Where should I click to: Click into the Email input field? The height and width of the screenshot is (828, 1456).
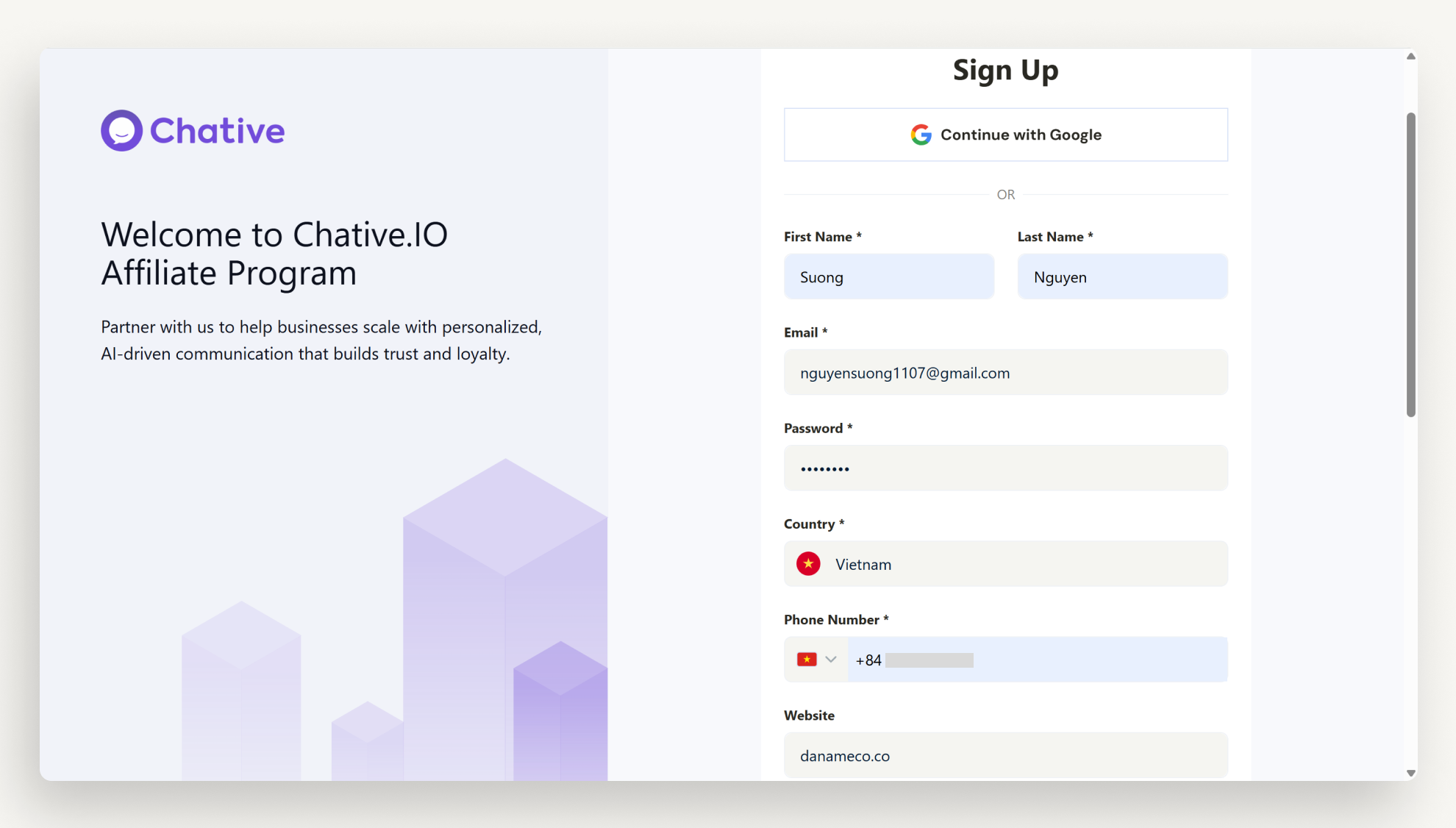tap(1005, 373)
